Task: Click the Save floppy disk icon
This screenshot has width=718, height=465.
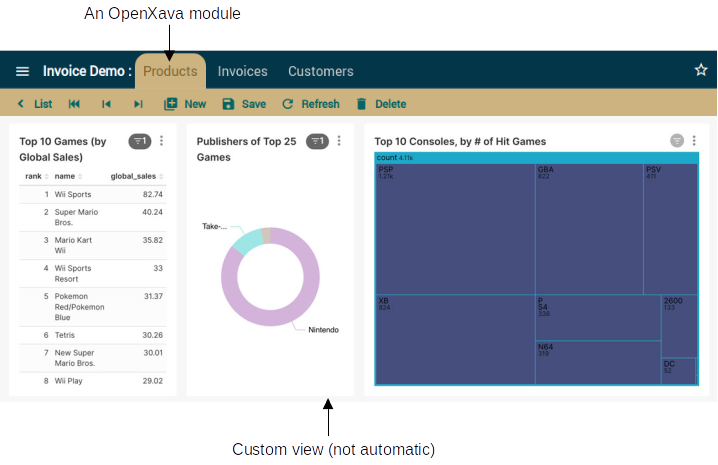Action: pos(228,104)
